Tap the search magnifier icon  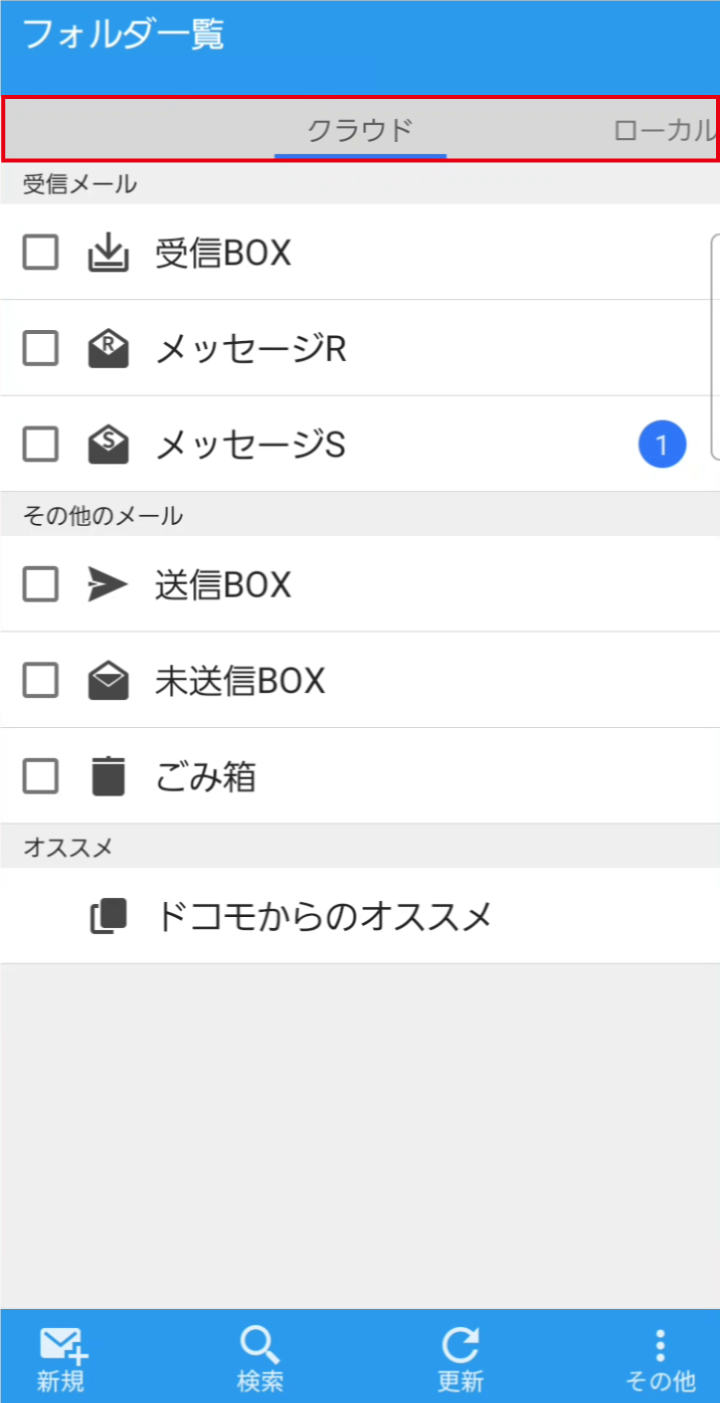click(x=260, y=1347)
